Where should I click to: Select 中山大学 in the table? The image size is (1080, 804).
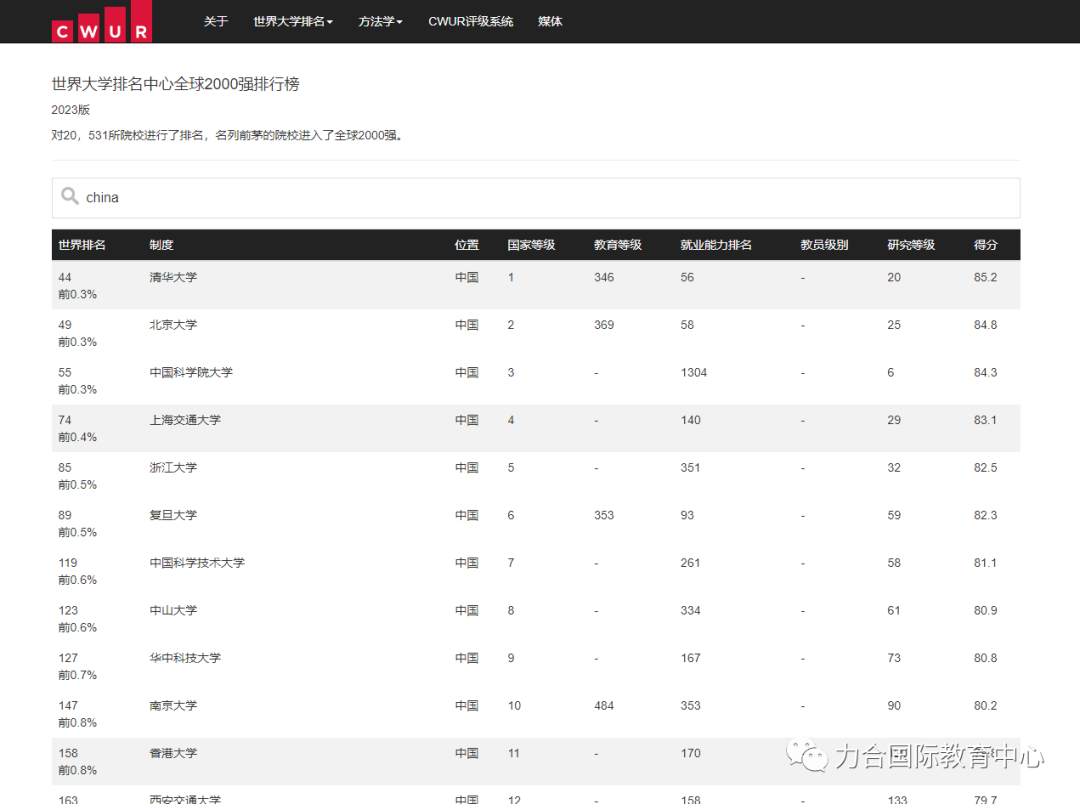(173, 610)
